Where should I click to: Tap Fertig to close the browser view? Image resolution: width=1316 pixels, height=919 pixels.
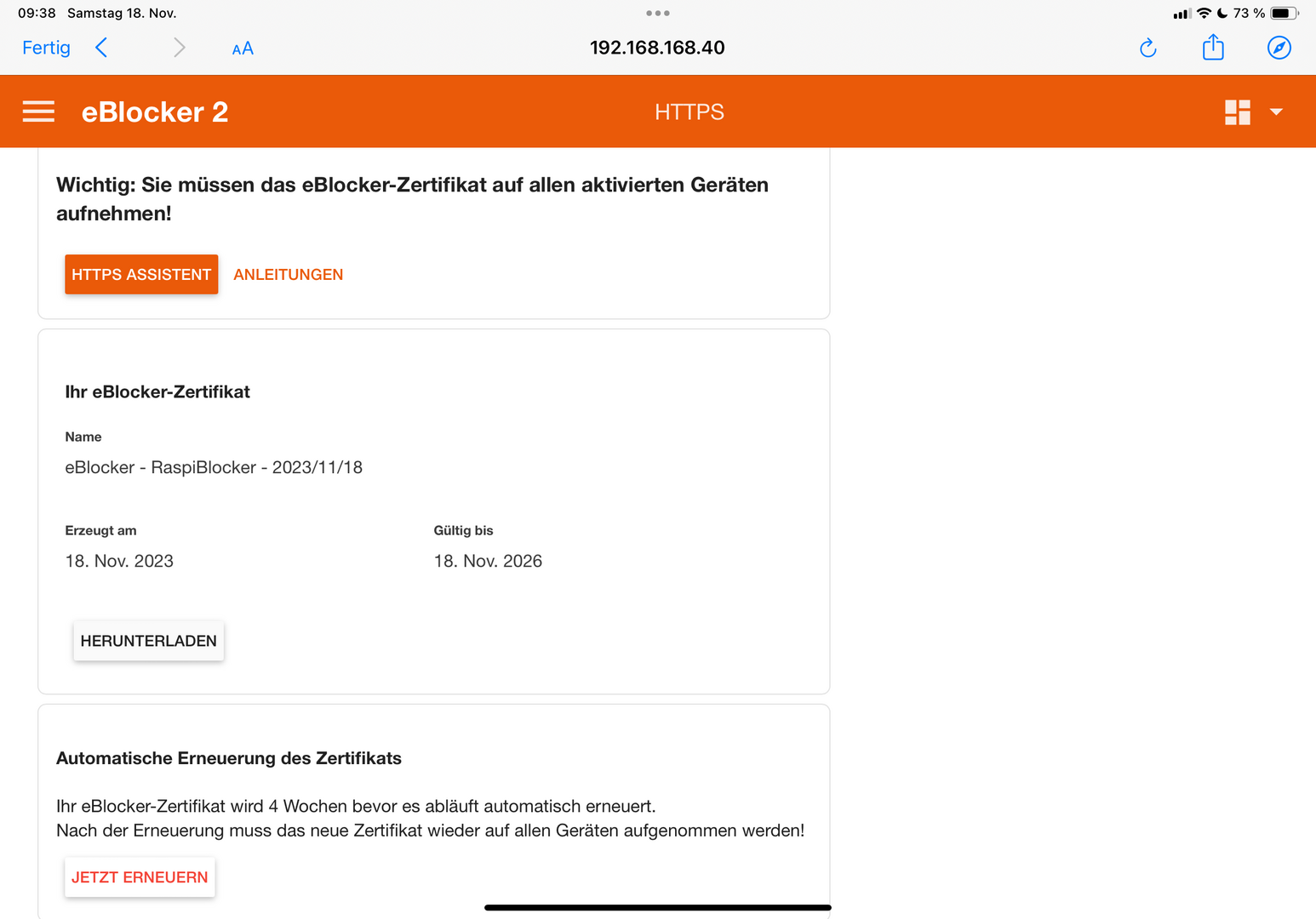click(x=46, y=48)
